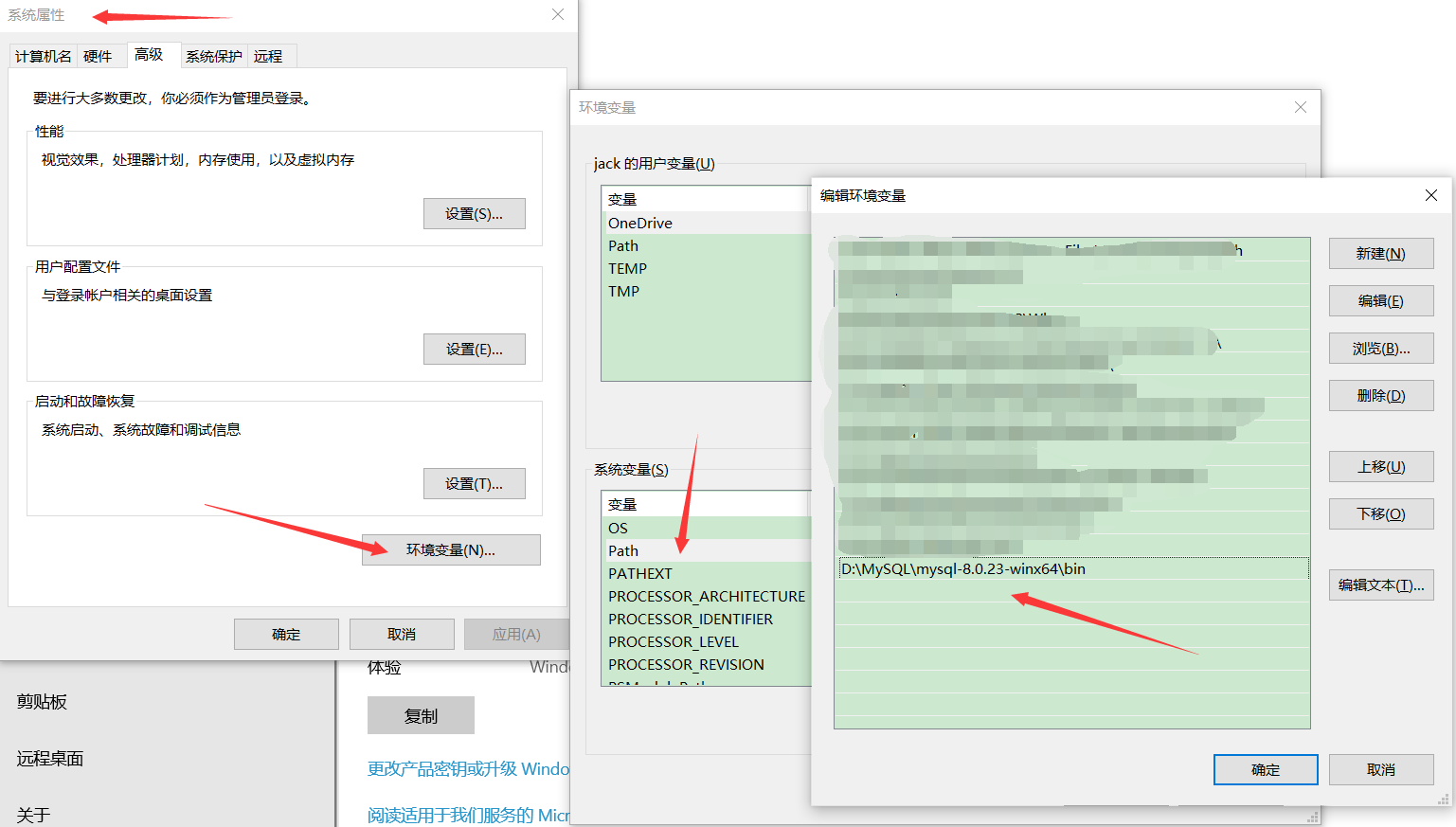Open the 计算机名 tab in System Properties

click(x=43, y=56)
